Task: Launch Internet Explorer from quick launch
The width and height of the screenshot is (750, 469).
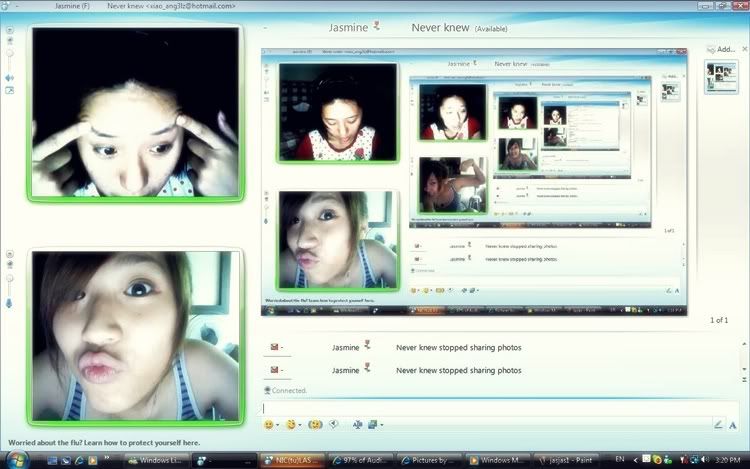Action: coord(79,460)
